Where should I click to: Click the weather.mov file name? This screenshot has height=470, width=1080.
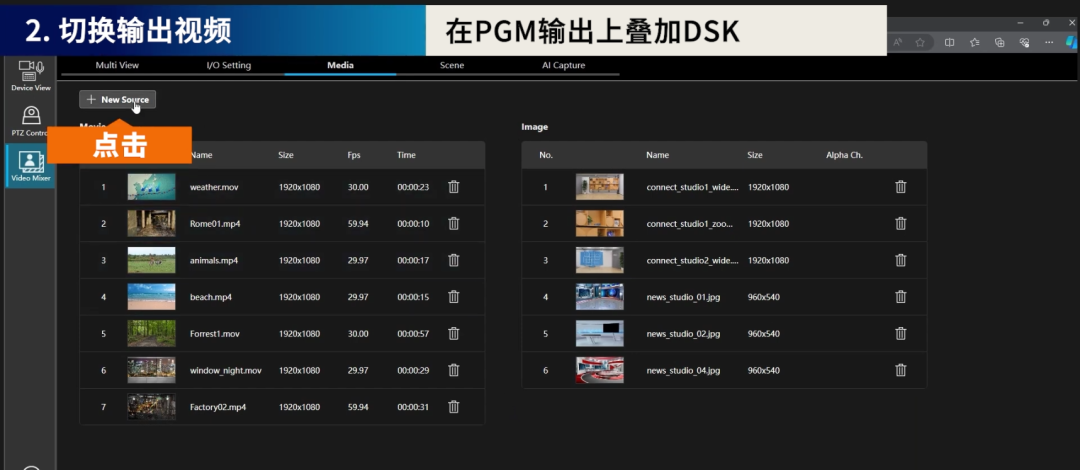[x=214, y=187]
